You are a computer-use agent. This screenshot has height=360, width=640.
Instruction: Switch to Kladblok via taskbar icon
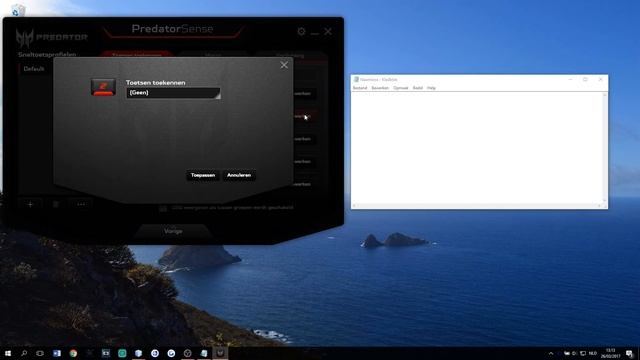(204, 353)
